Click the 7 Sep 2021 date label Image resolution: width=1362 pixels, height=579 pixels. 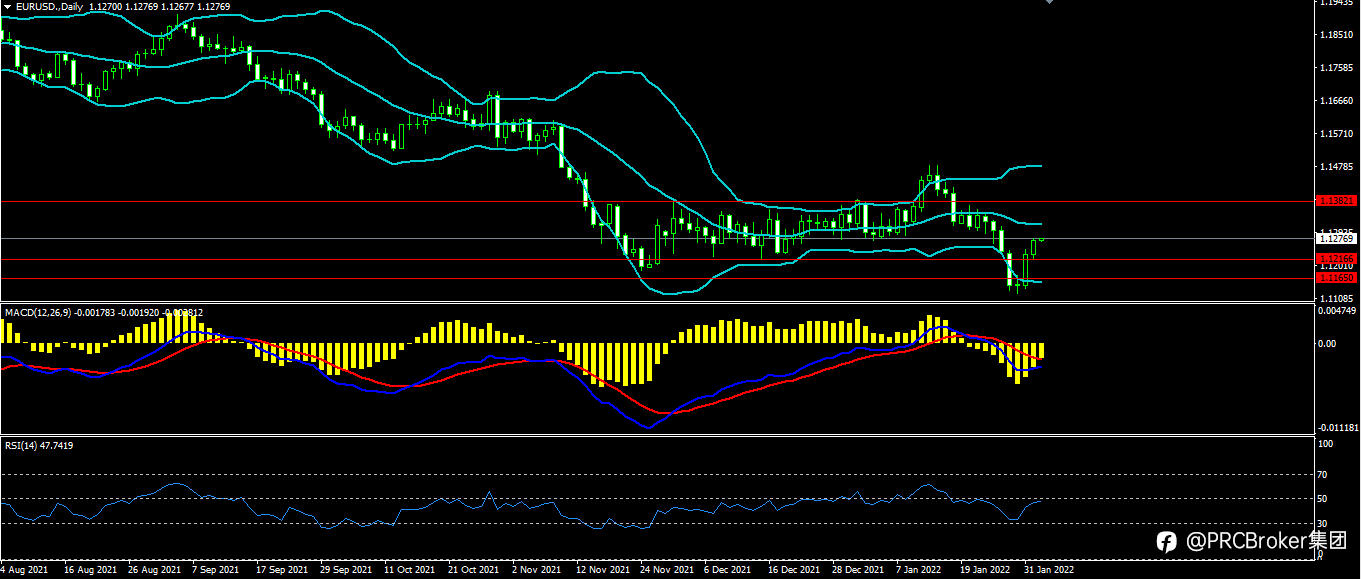click(x=216, y=570)
